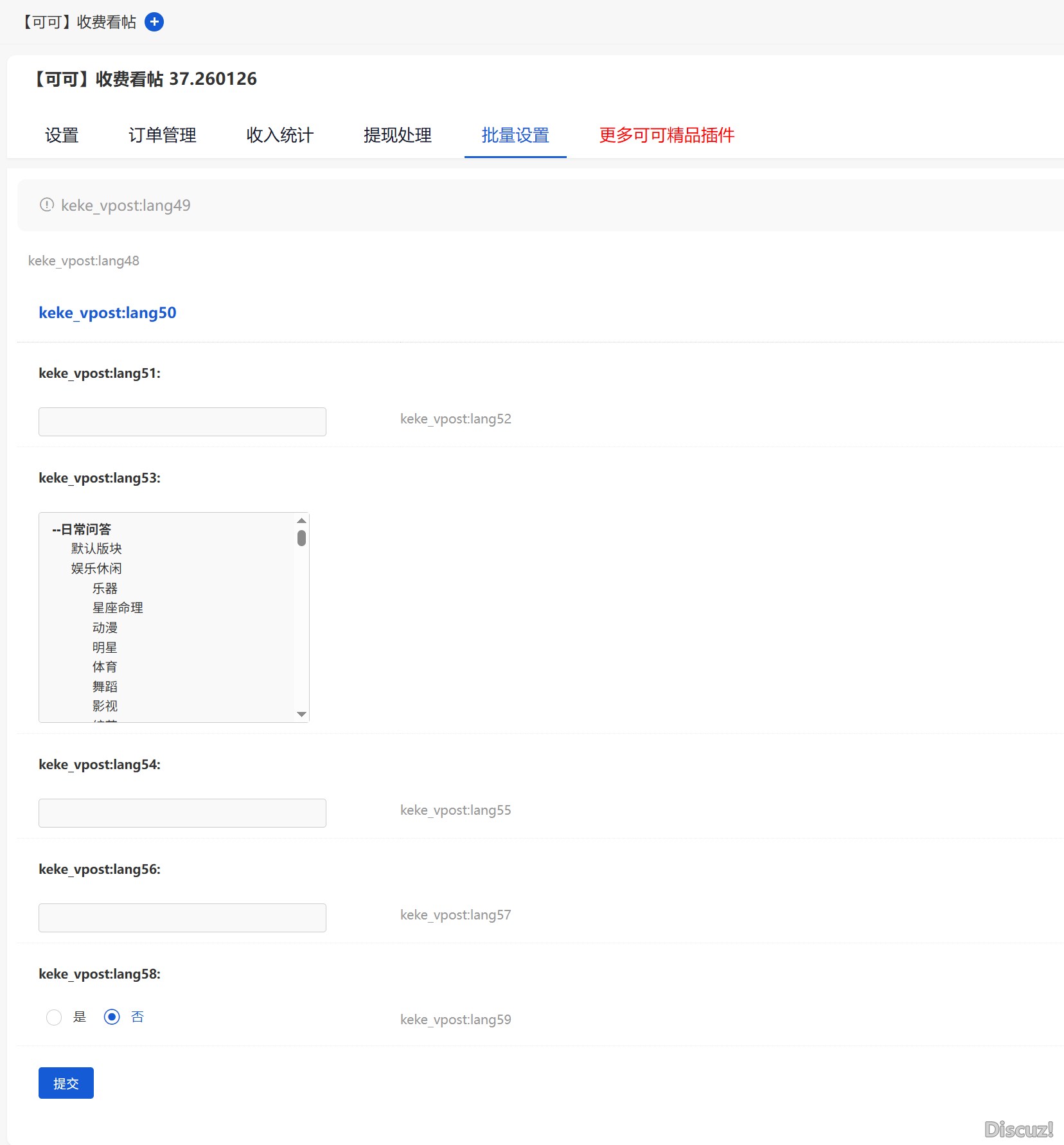Click the Discuz! logo

click(1018, 1129)
